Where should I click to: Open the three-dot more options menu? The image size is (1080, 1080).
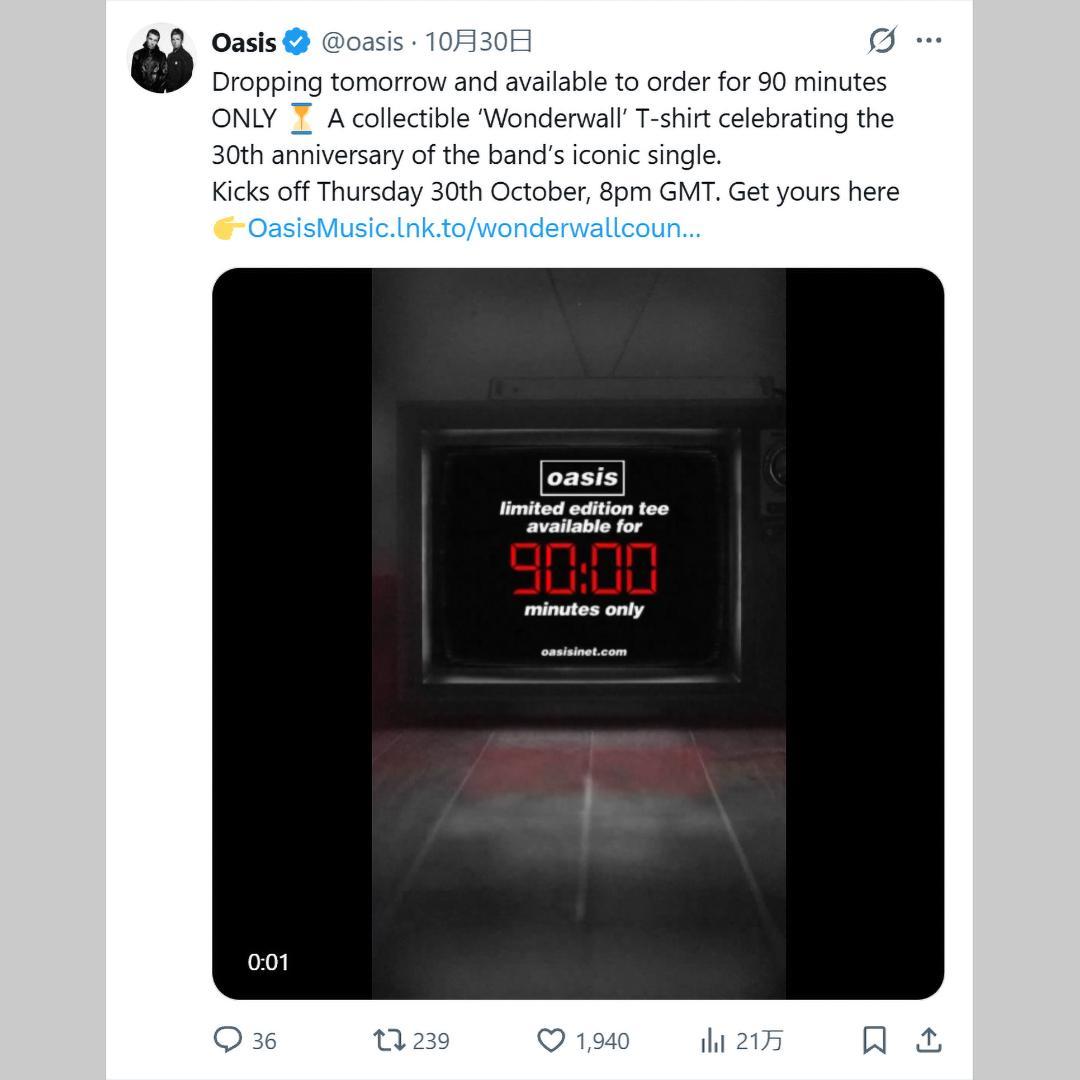(x=929, y=41)
